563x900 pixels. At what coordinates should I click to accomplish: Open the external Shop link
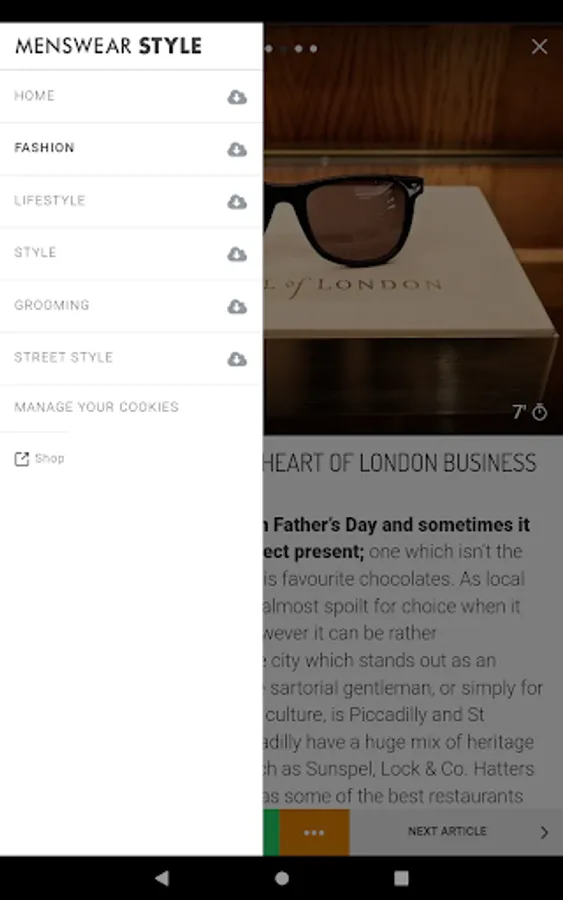coord(39,459)
